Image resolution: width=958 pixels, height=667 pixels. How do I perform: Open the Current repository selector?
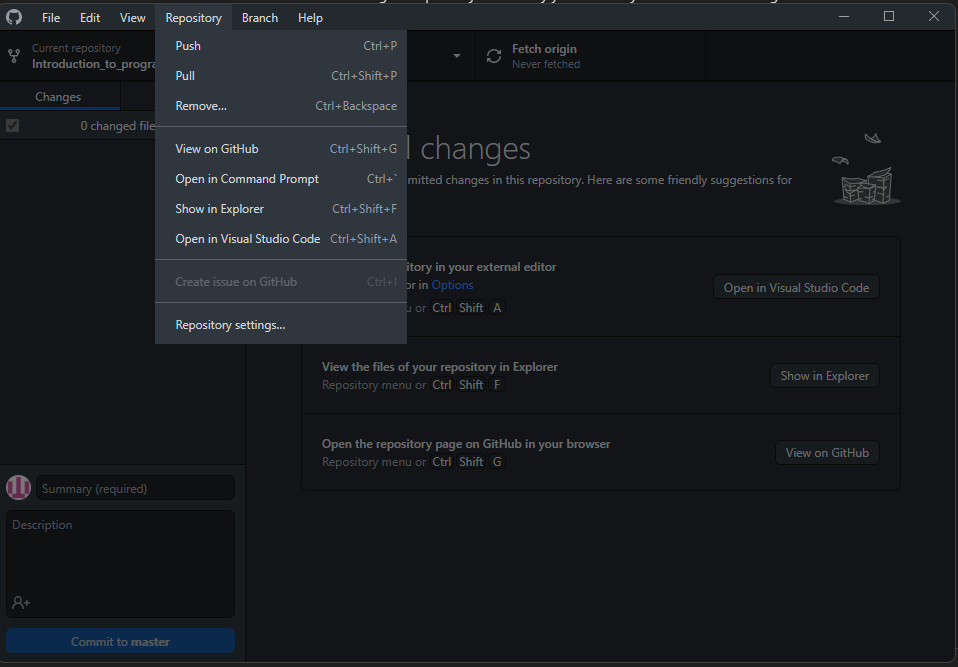click(78, 56)
